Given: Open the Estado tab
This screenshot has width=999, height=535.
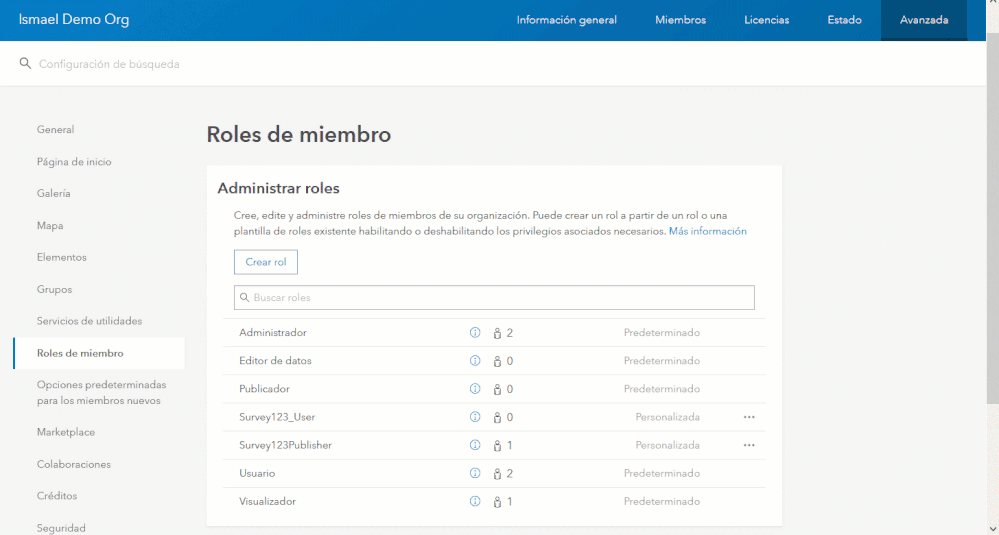Looking at the screenshot, I should tap(844, 20).
